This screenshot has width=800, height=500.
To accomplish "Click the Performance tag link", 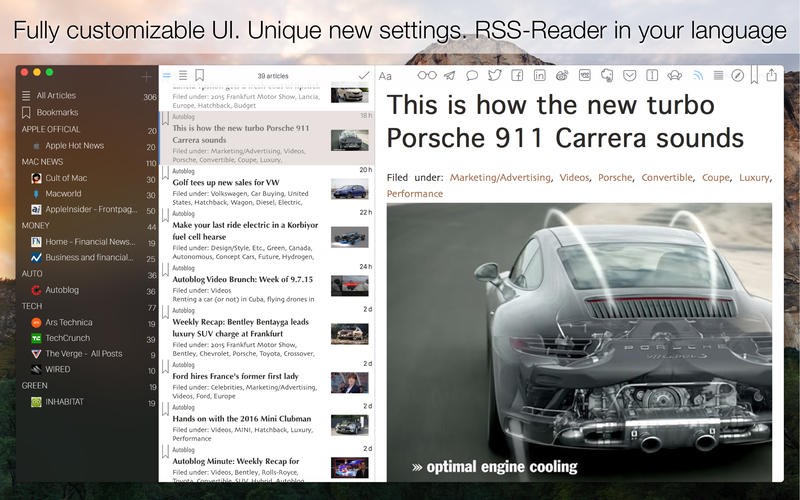I will pos(415,194).
